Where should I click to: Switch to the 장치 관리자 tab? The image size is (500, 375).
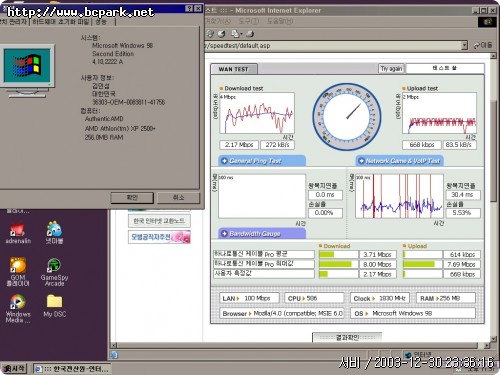[x=14, y=22]
